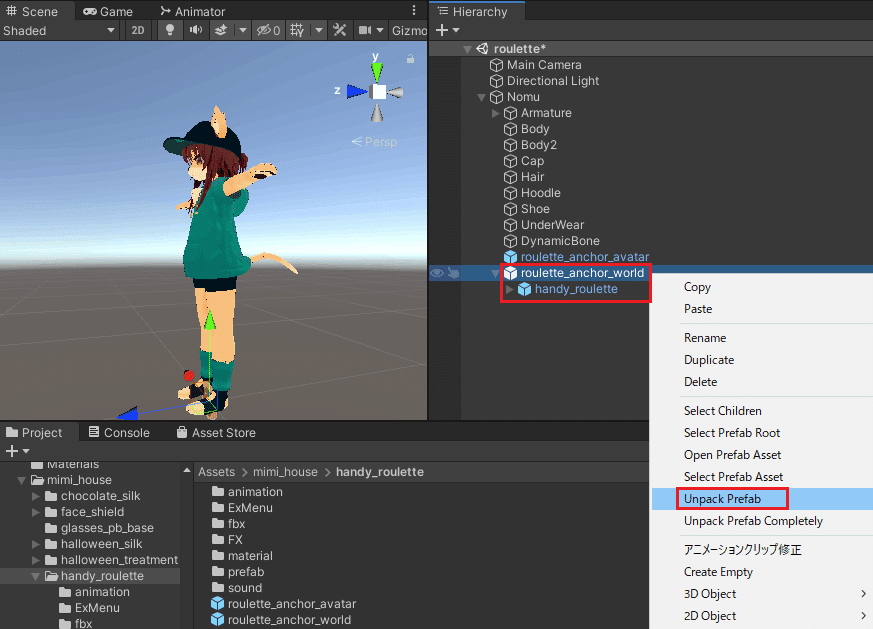Viewport: 873px width, 629px height.
Task: Select the Hoodle object in the Hierarchy
Action: point(540,193)
